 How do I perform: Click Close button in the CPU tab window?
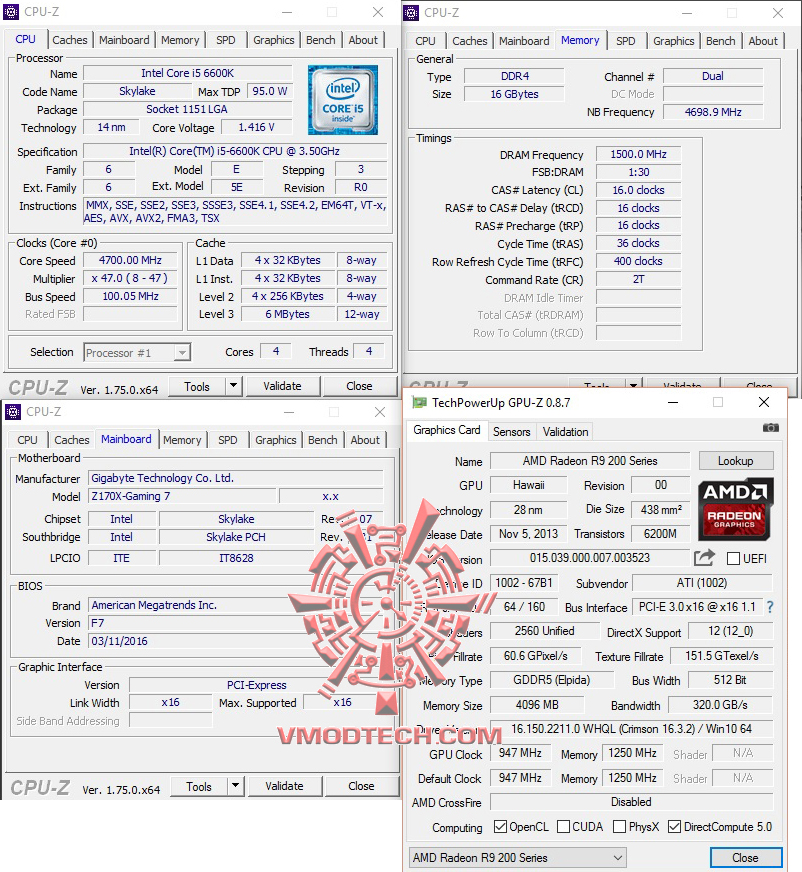point(359,386)
